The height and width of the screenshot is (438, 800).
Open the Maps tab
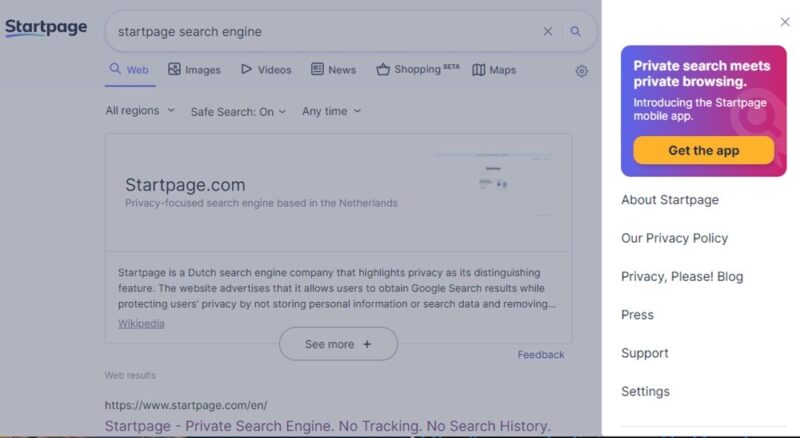(x=494, y=69)
